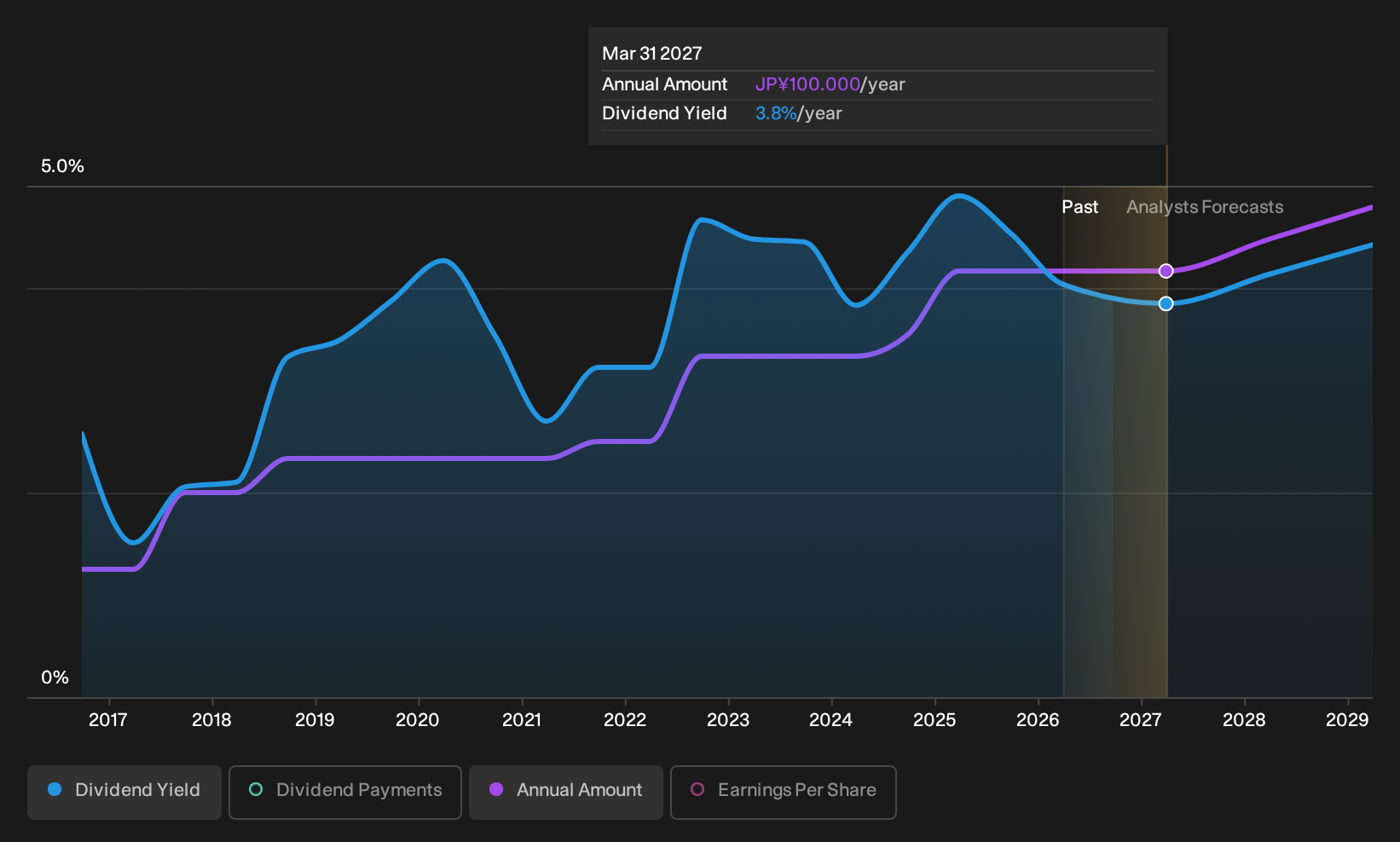1400x842 pixels.
Task: Click the 2020 x-axis label
Action: pyautogui.click(x=418, y=720)
